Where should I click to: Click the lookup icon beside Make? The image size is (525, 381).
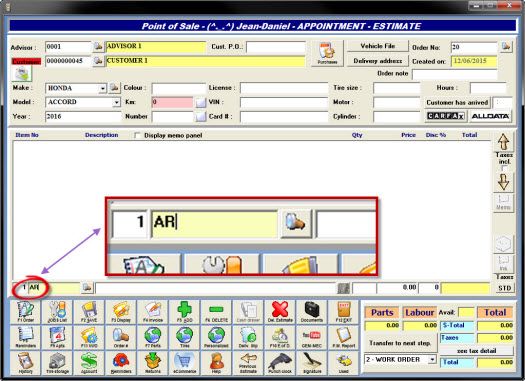point(114,88)
